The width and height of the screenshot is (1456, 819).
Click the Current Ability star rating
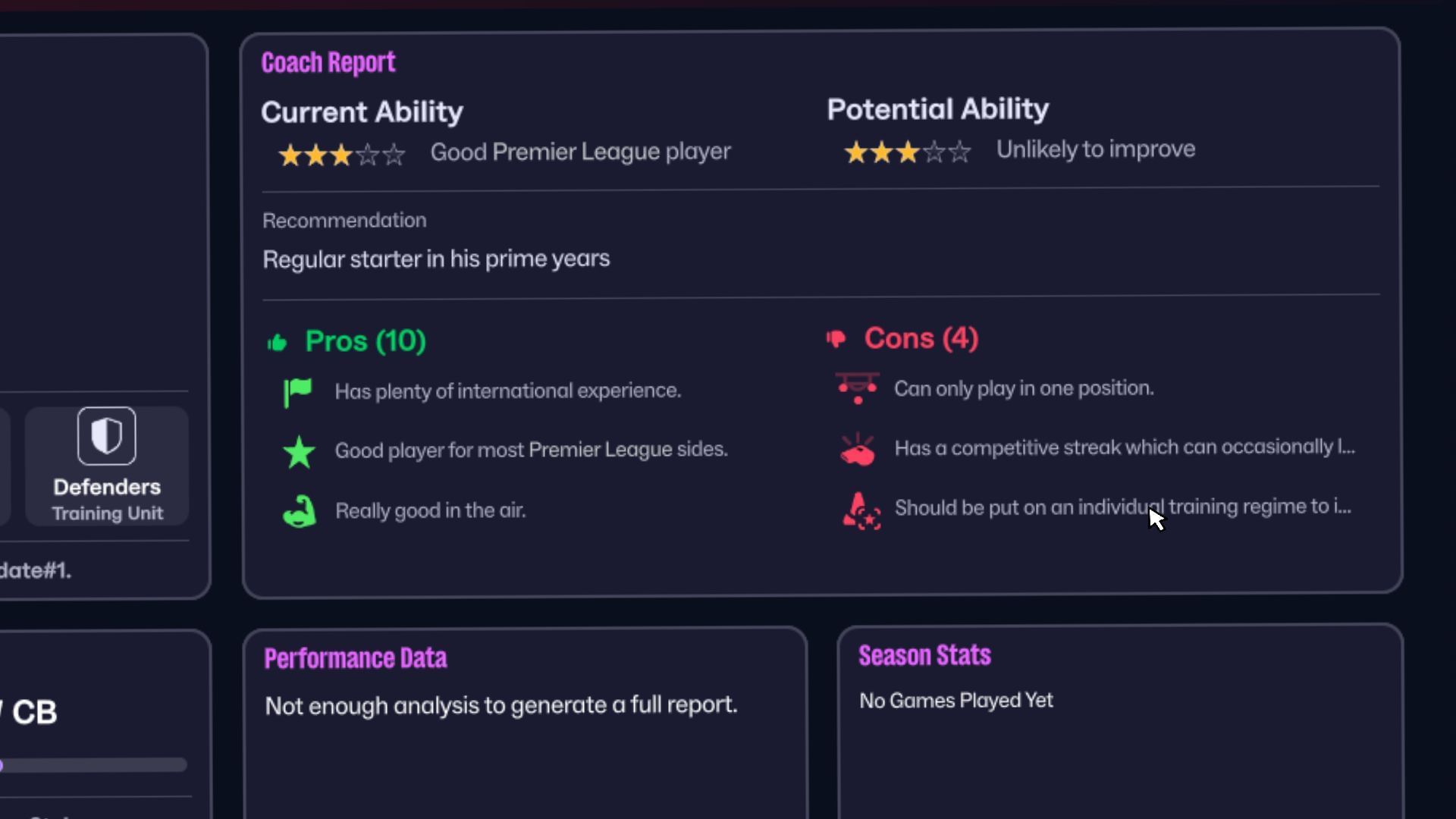click(342, 155)
